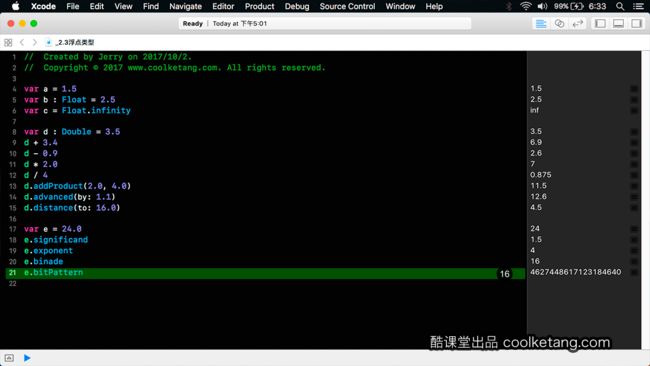Show the assistant editor
650x366 pixels.
coord(559,24)
